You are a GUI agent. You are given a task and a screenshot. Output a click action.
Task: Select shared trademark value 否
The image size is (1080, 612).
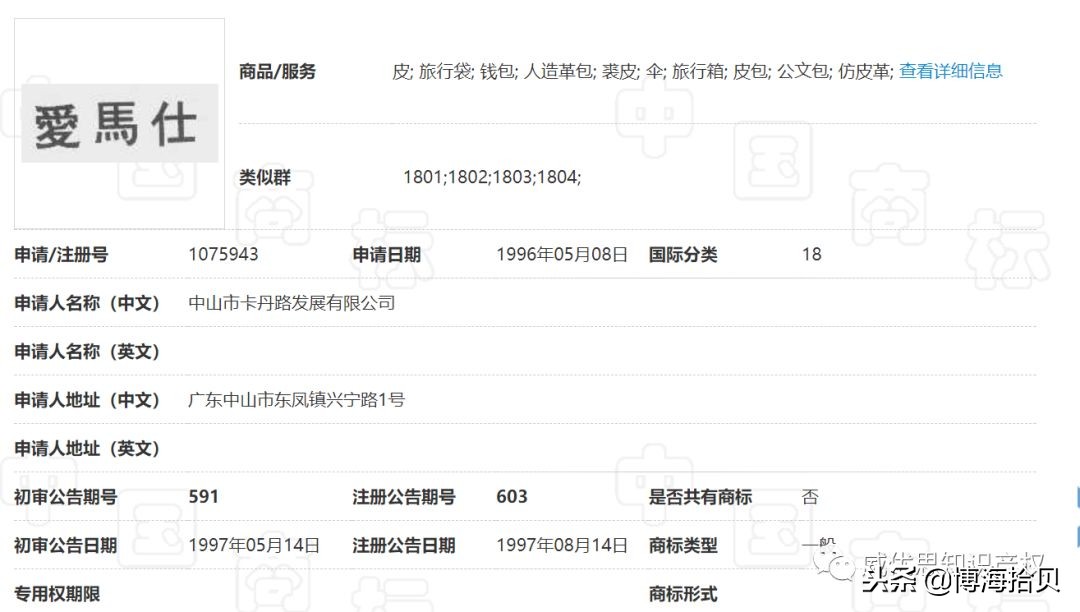click(810, 496)
